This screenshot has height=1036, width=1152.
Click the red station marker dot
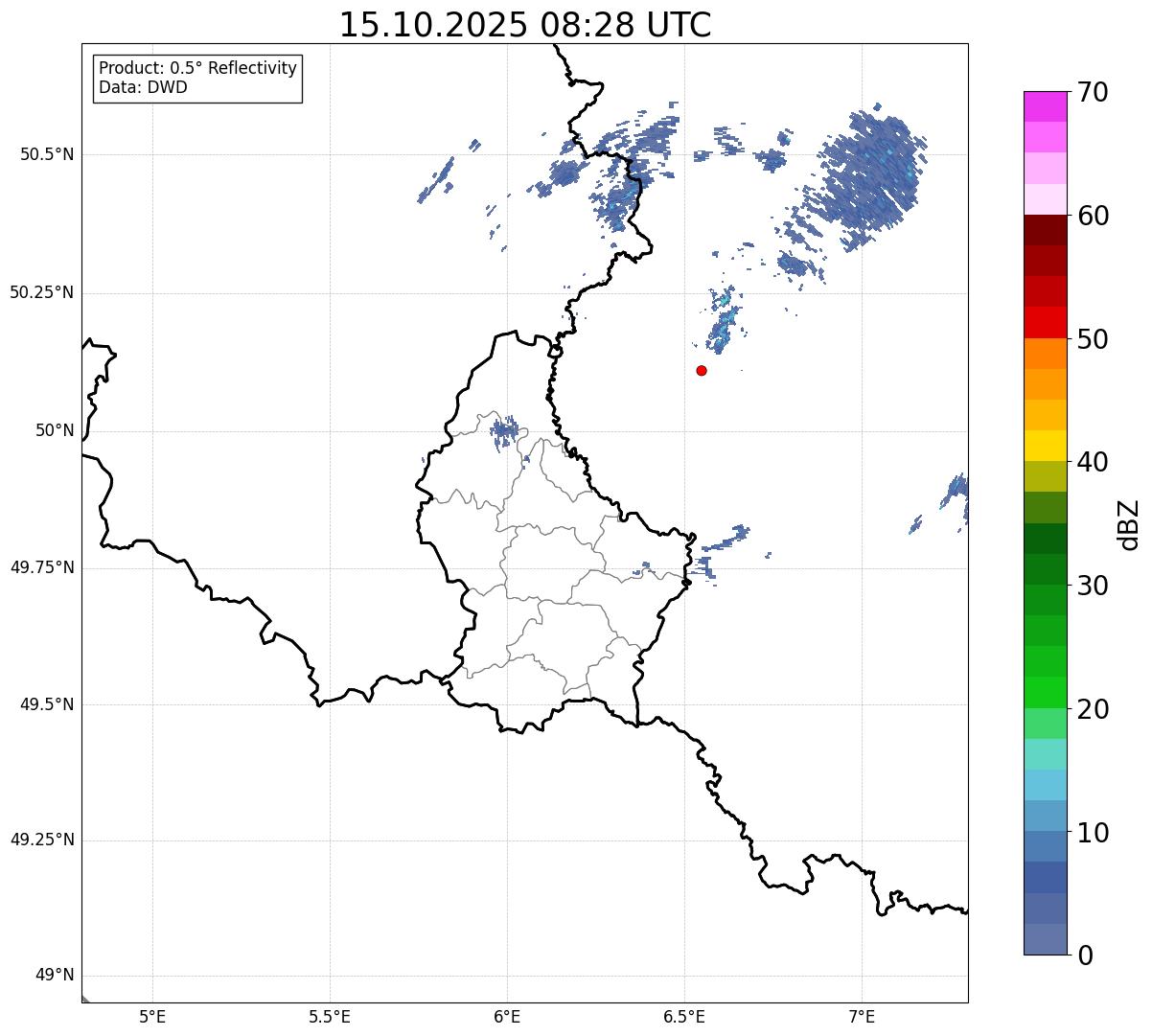click(702, 370)
